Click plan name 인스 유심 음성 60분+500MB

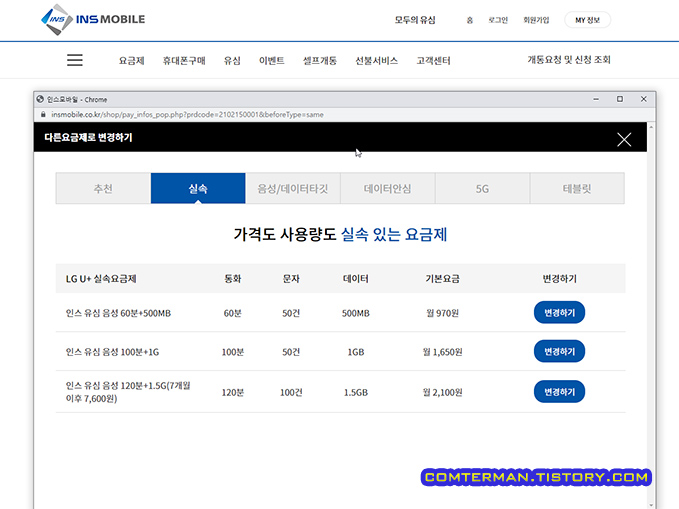click(118, 313)
